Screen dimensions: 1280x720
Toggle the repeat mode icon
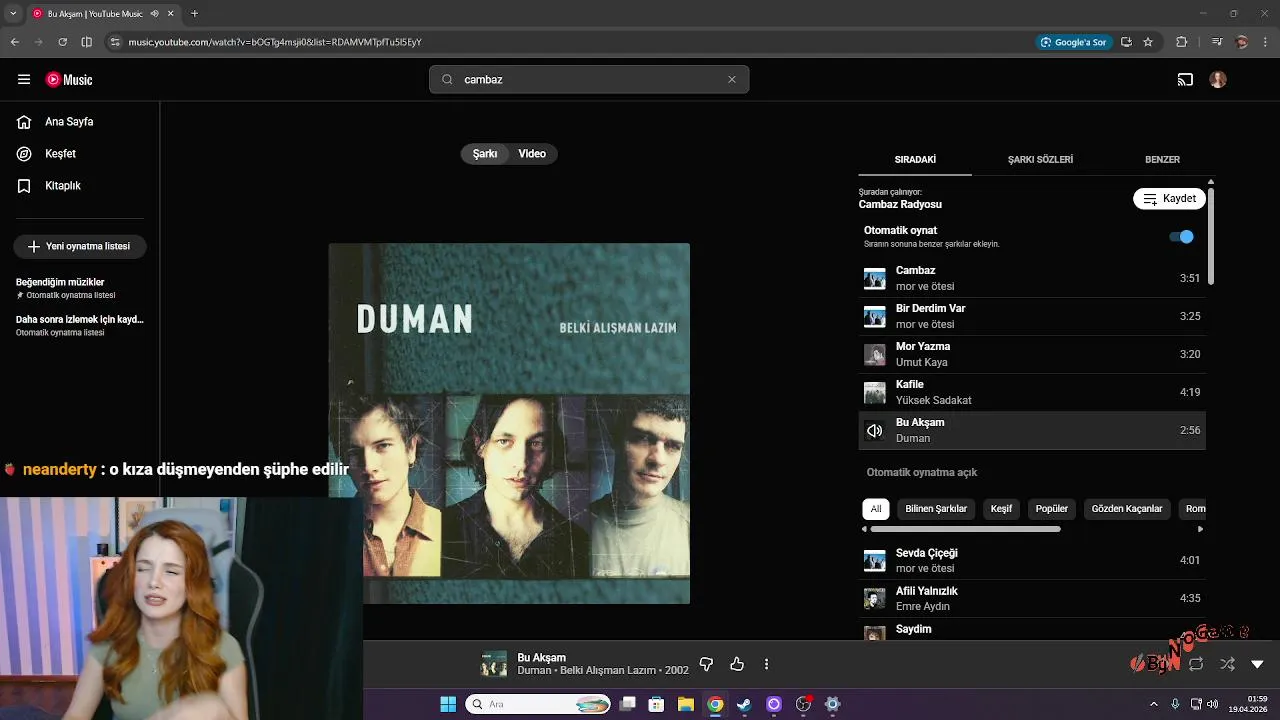1196,664
